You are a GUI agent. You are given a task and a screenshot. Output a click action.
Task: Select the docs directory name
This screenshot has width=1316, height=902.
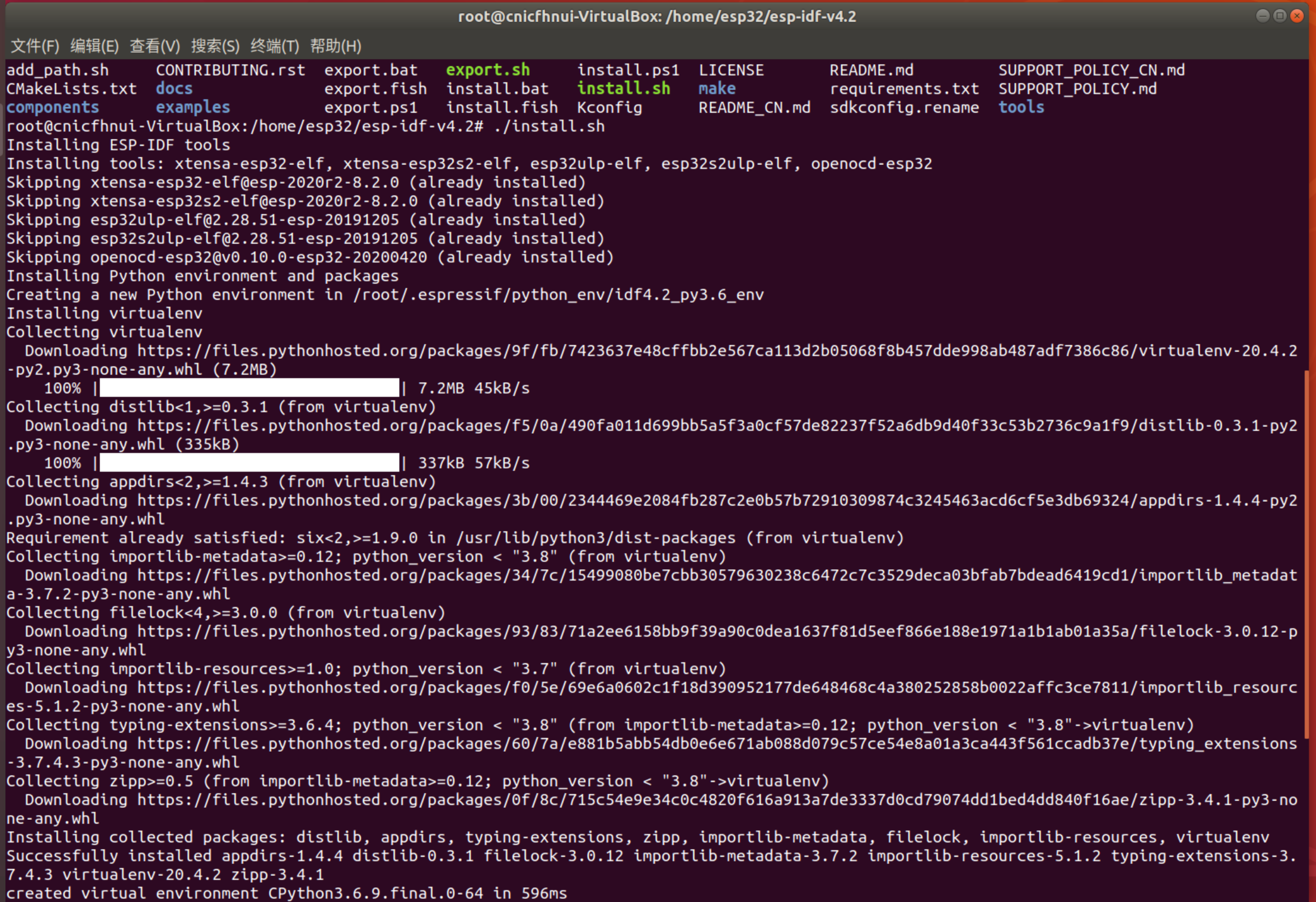pos(174,88)
